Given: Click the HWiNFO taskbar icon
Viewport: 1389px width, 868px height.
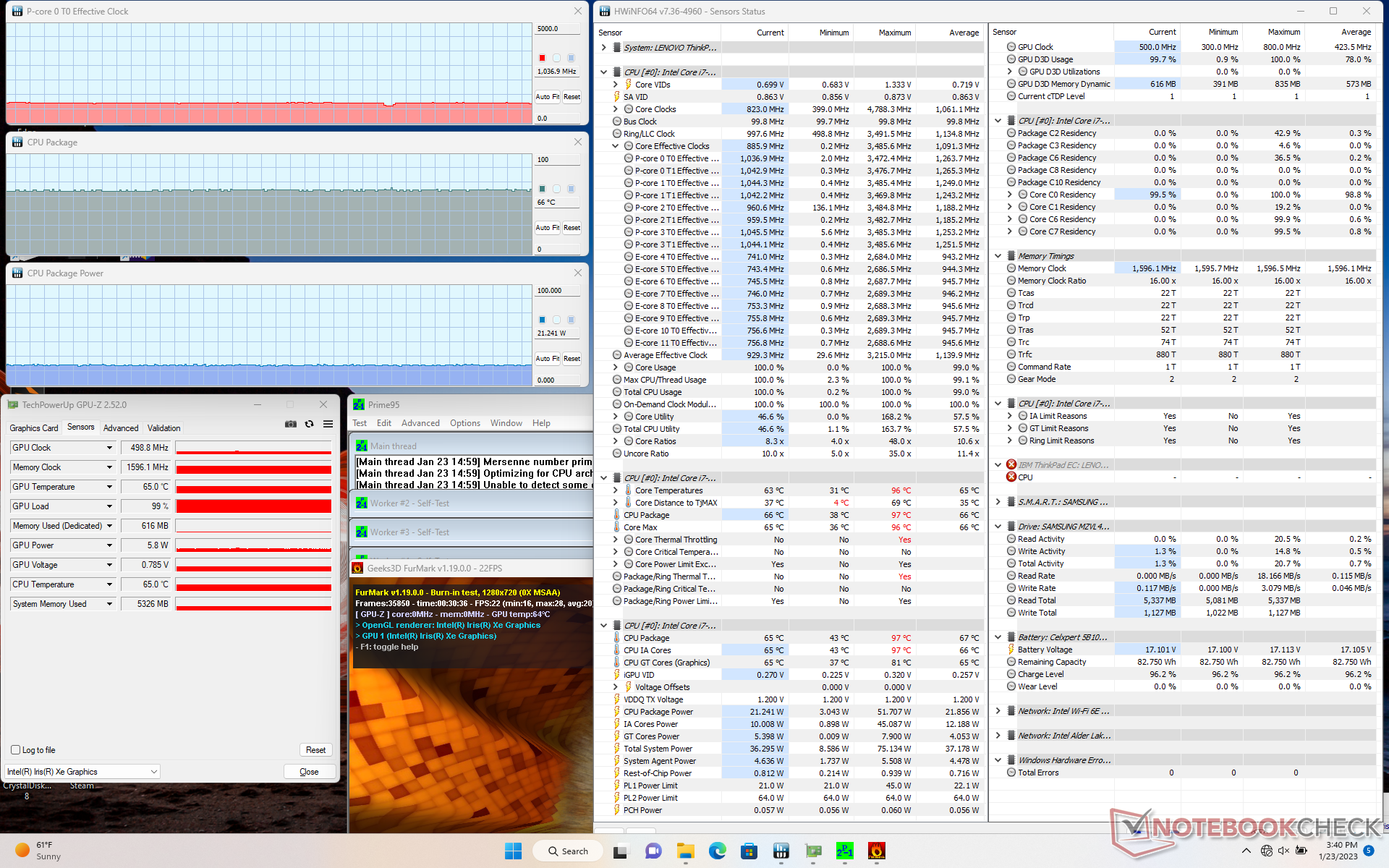Looking at the screenshot, I should 781,851.
